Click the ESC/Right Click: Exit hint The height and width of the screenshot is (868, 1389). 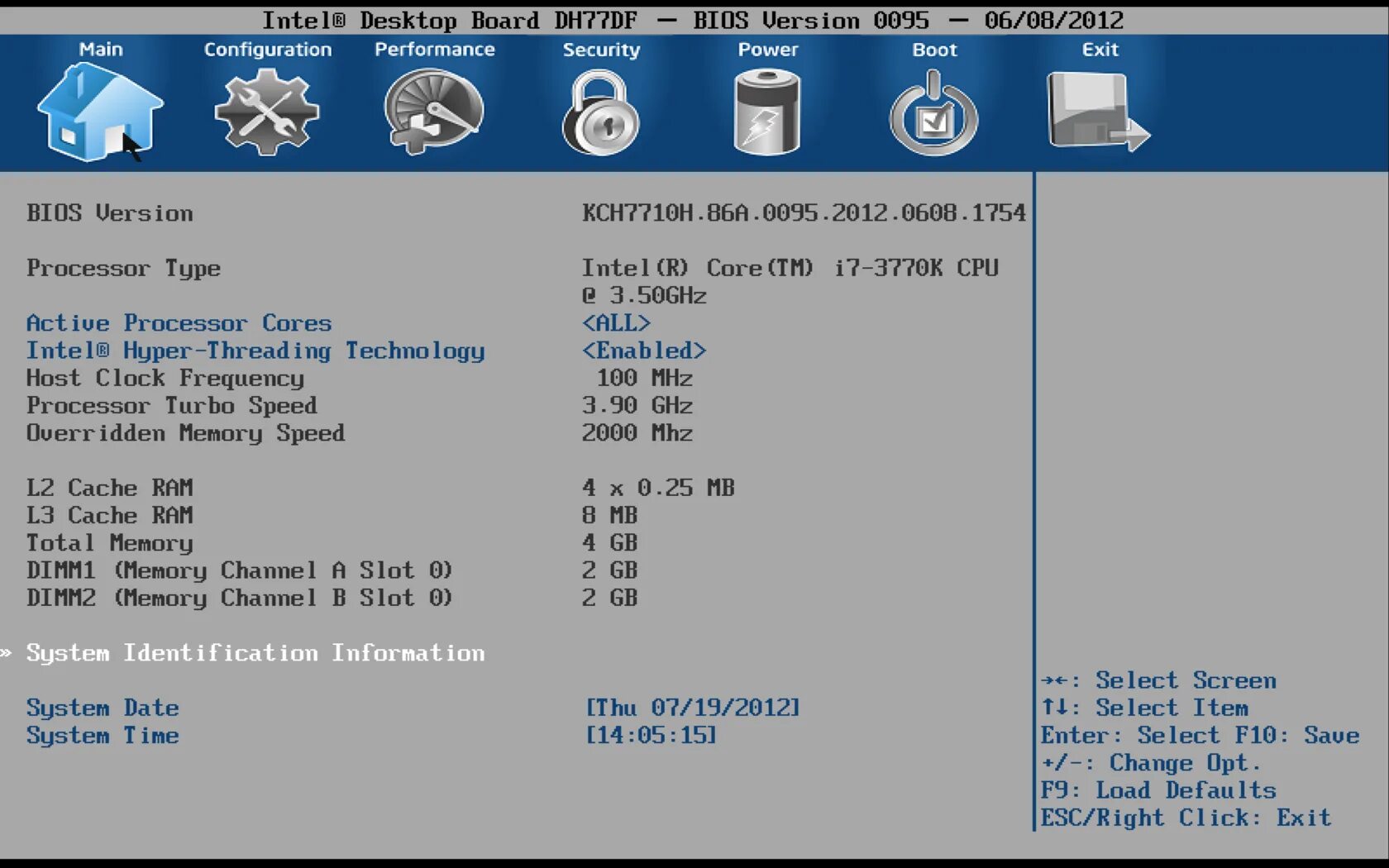pos(1186,818)
